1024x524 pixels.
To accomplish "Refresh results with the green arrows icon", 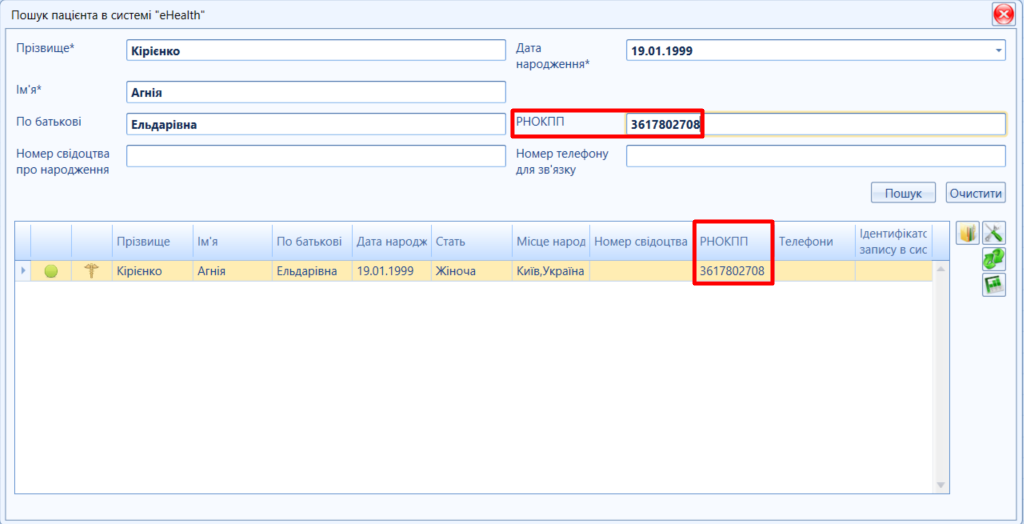I will pos(994,259).
